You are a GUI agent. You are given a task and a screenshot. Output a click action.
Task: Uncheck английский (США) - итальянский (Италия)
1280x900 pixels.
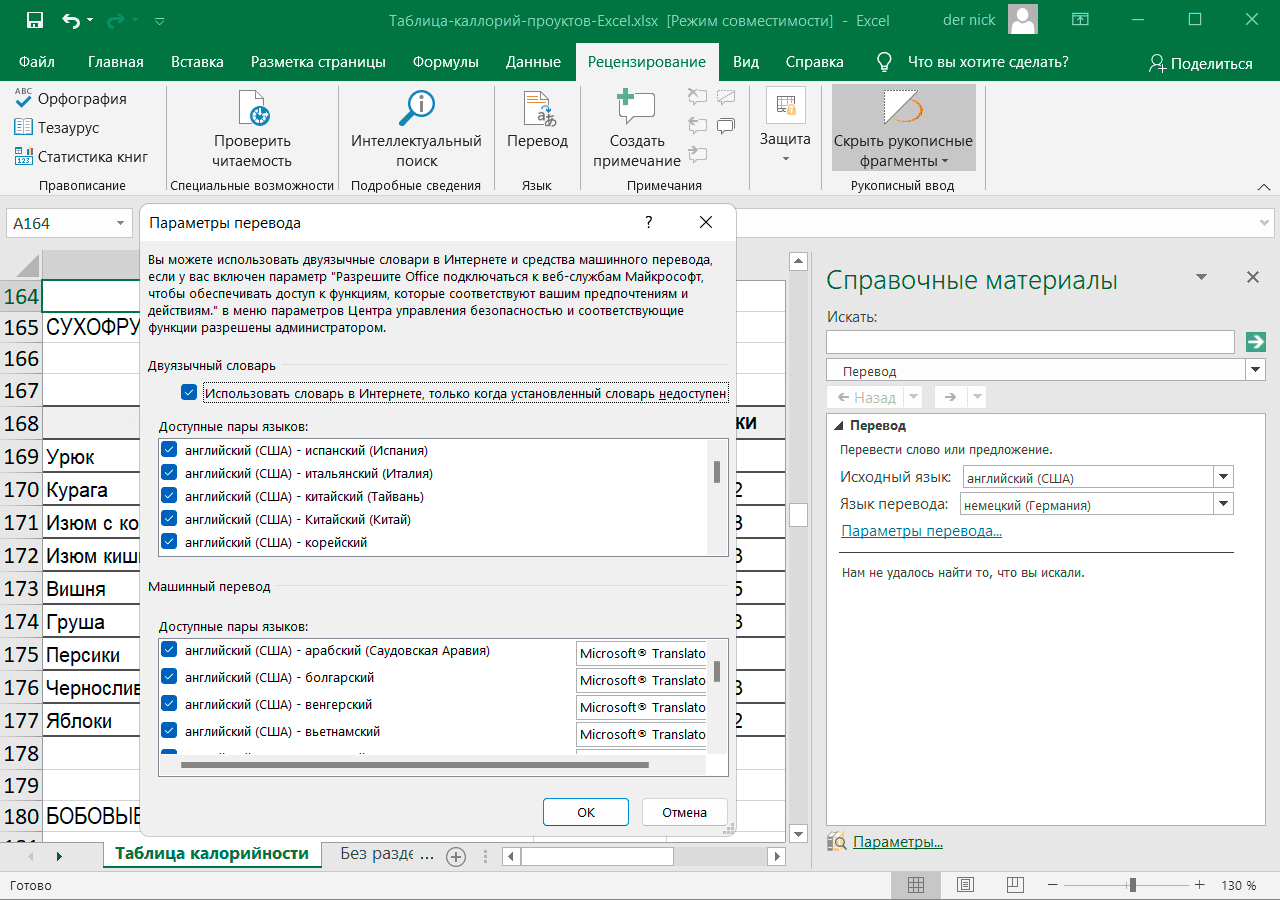169,473
